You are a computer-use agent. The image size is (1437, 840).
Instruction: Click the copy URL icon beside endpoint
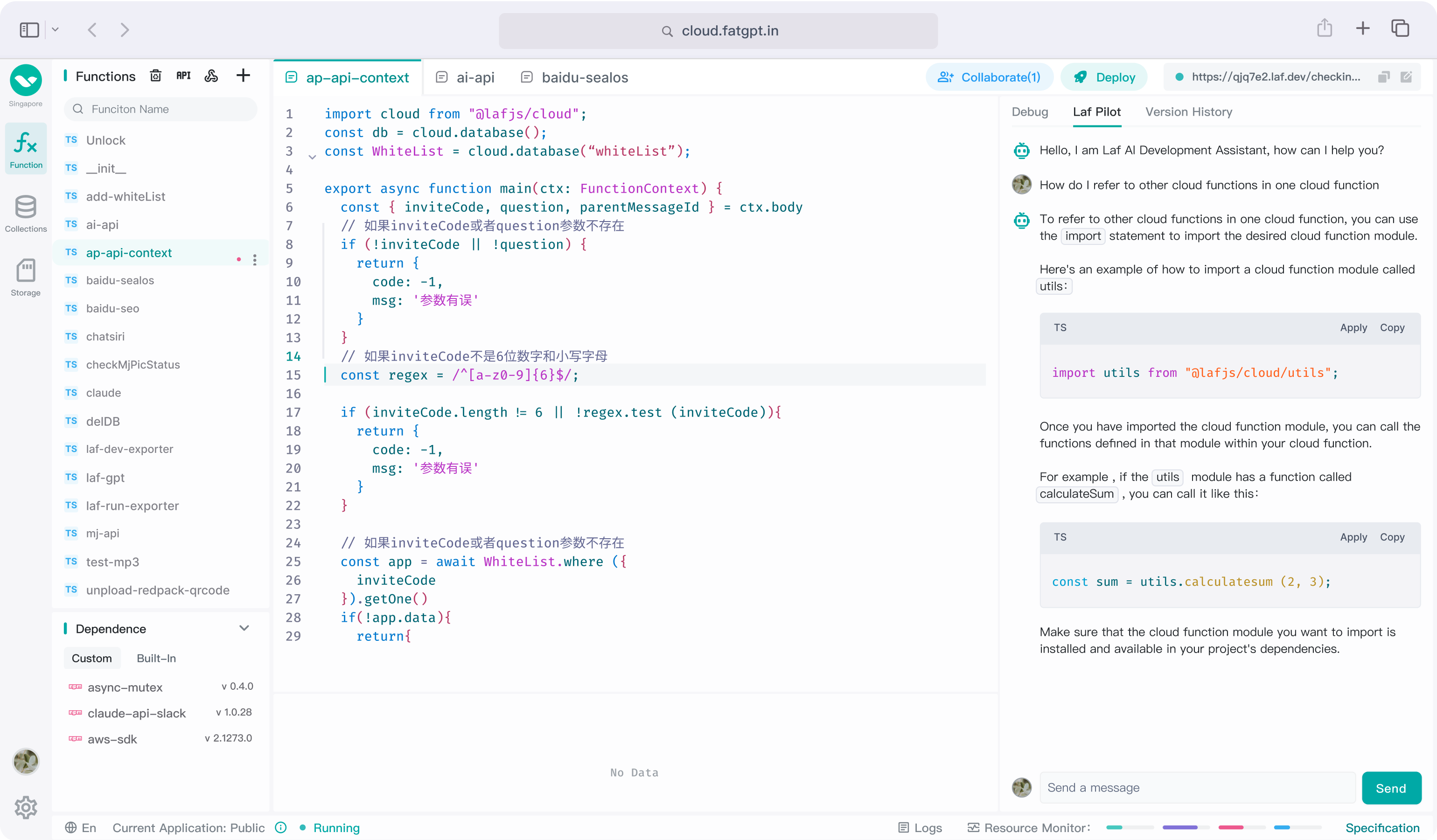point(1383,77)
